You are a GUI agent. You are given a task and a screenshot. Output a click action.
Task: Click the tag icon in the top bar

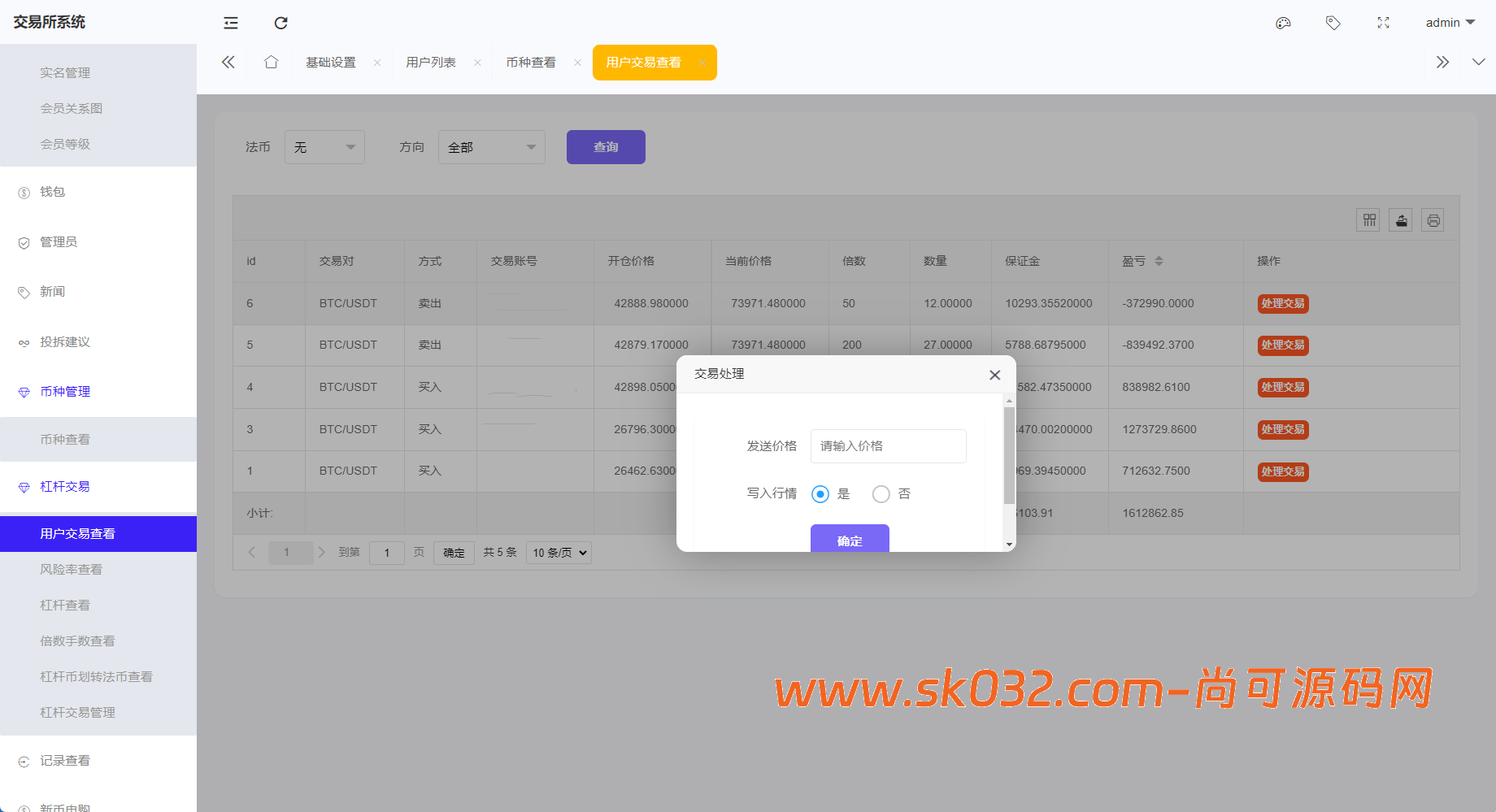(1333, 23)
